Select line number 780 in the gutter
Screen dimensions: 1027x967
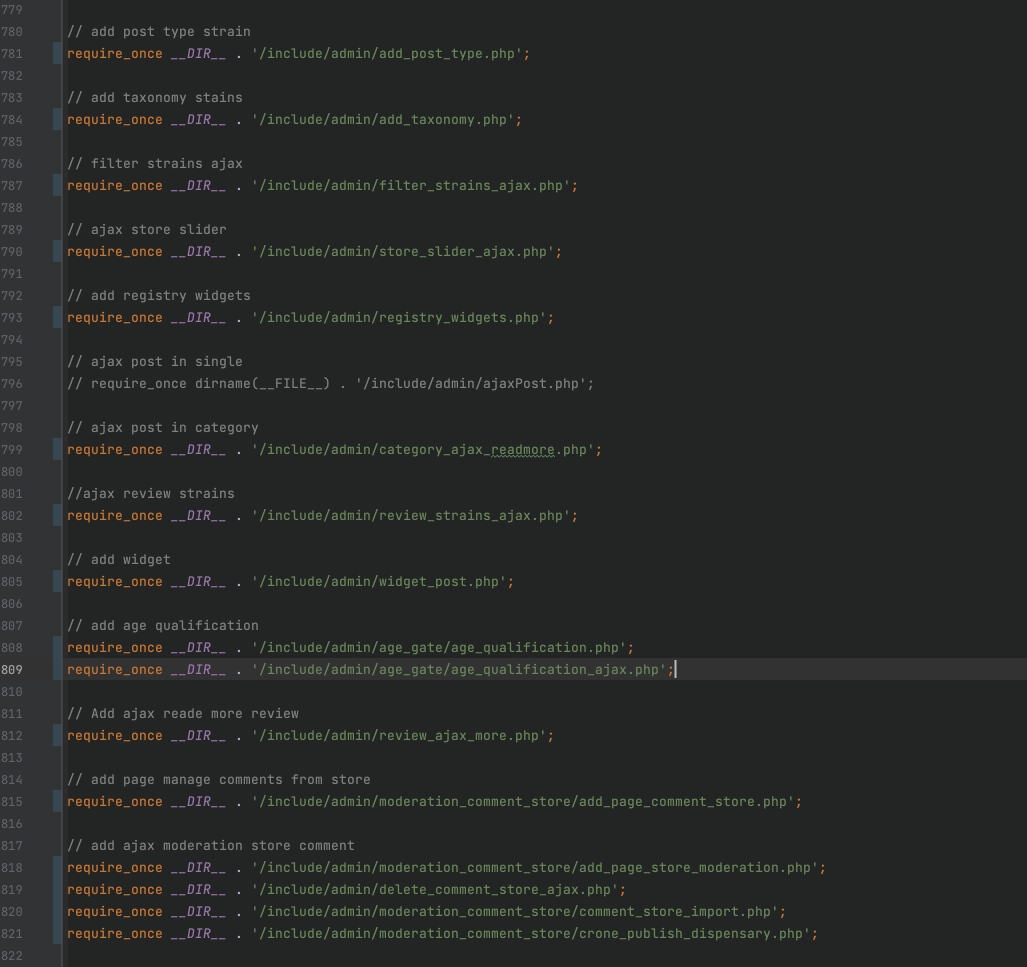14,31
